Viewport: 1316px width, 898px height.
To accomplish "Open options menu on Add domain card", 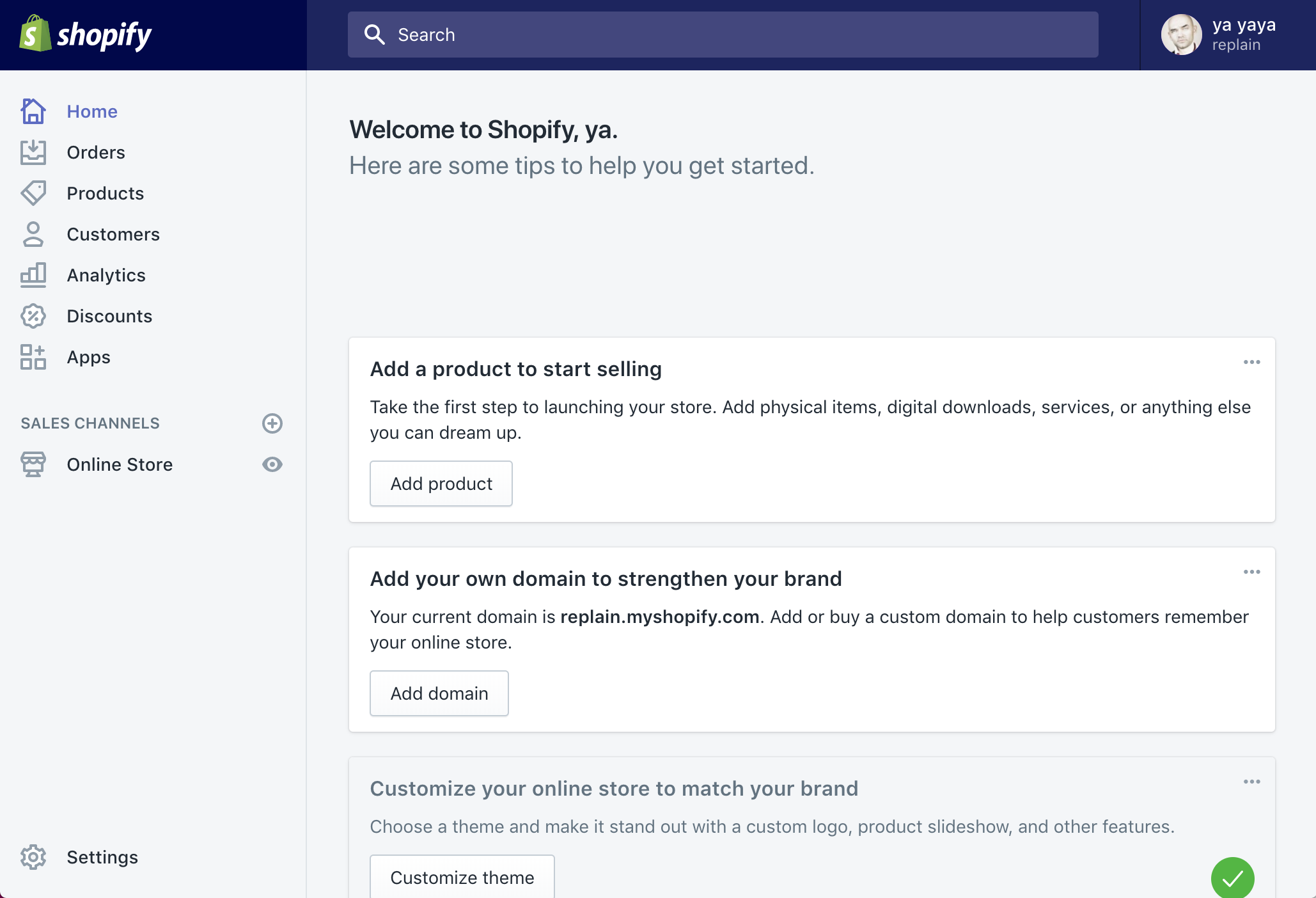I will pyautogui.click(x=1251, y=572).
